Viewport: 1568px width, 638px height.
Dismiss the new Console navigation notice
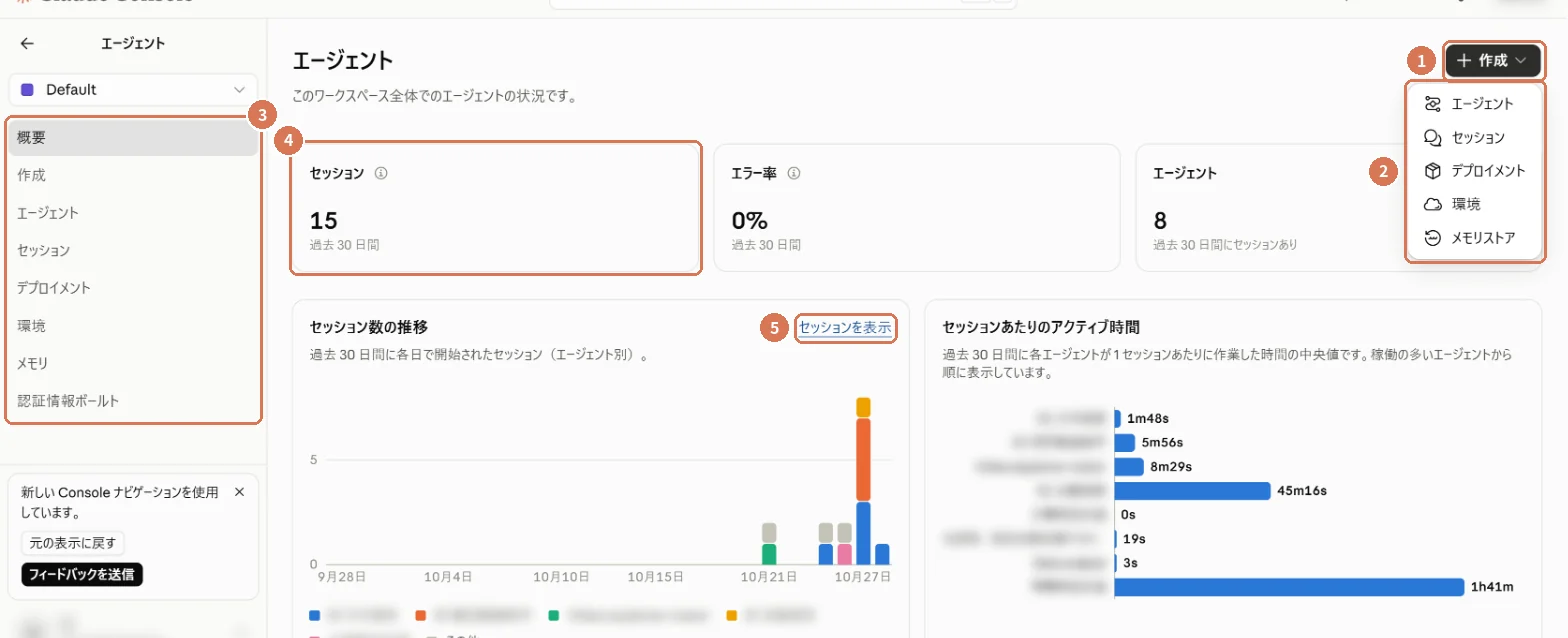click(239, 492)
